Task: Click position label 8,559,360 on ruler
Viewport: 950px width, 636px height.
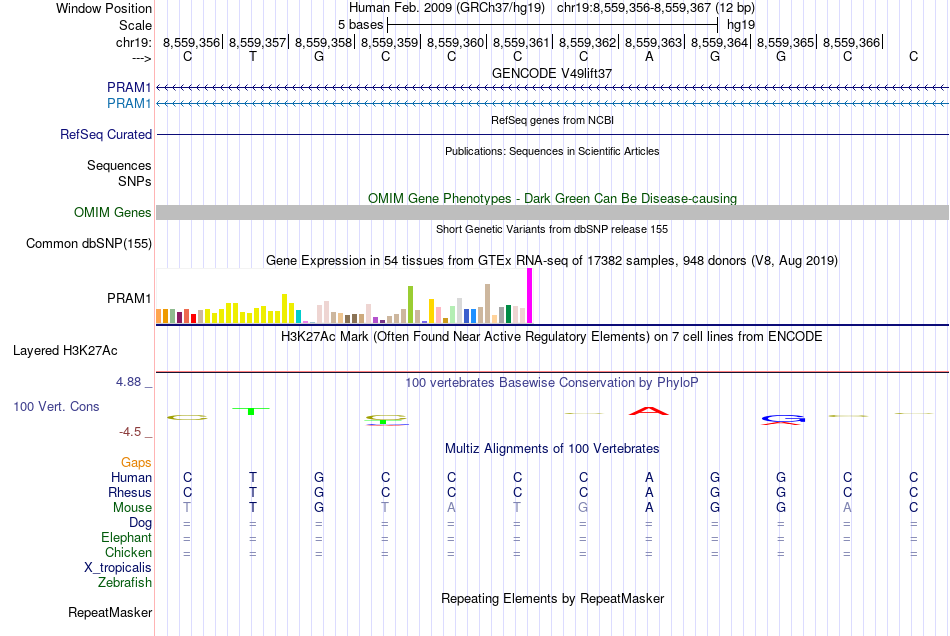Action: tap(456, 42)
